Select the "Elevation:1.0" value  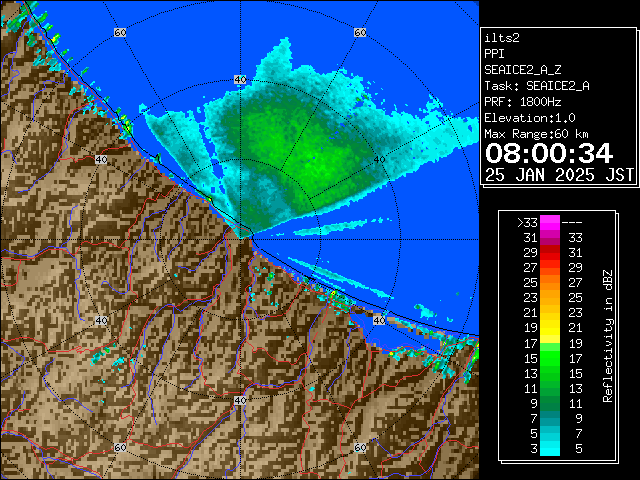530,118
